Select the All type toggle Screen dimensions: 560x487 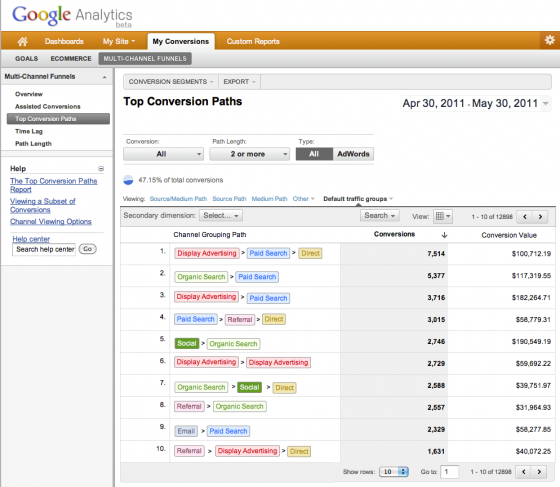[x=314, y=154]
